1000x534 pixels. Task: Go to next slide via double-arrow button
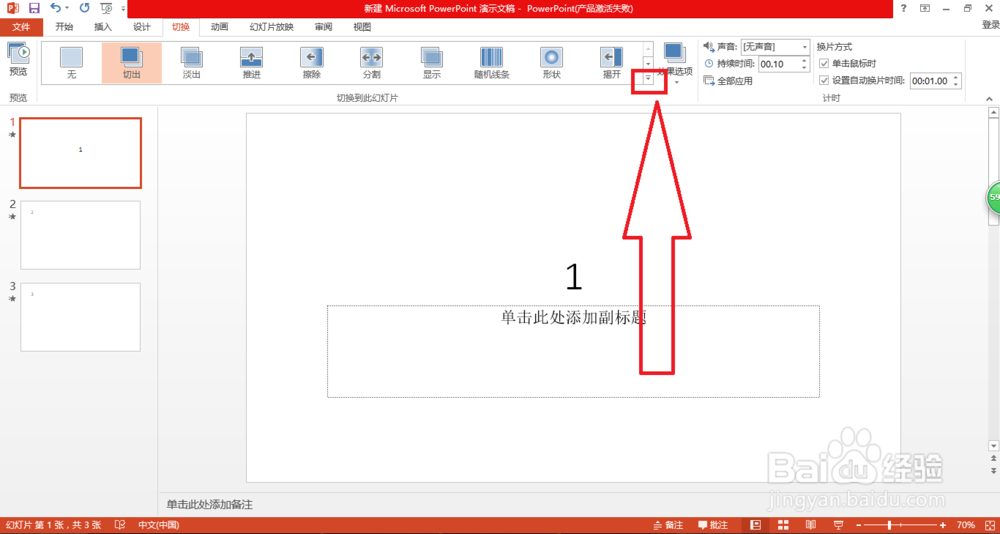993,470
